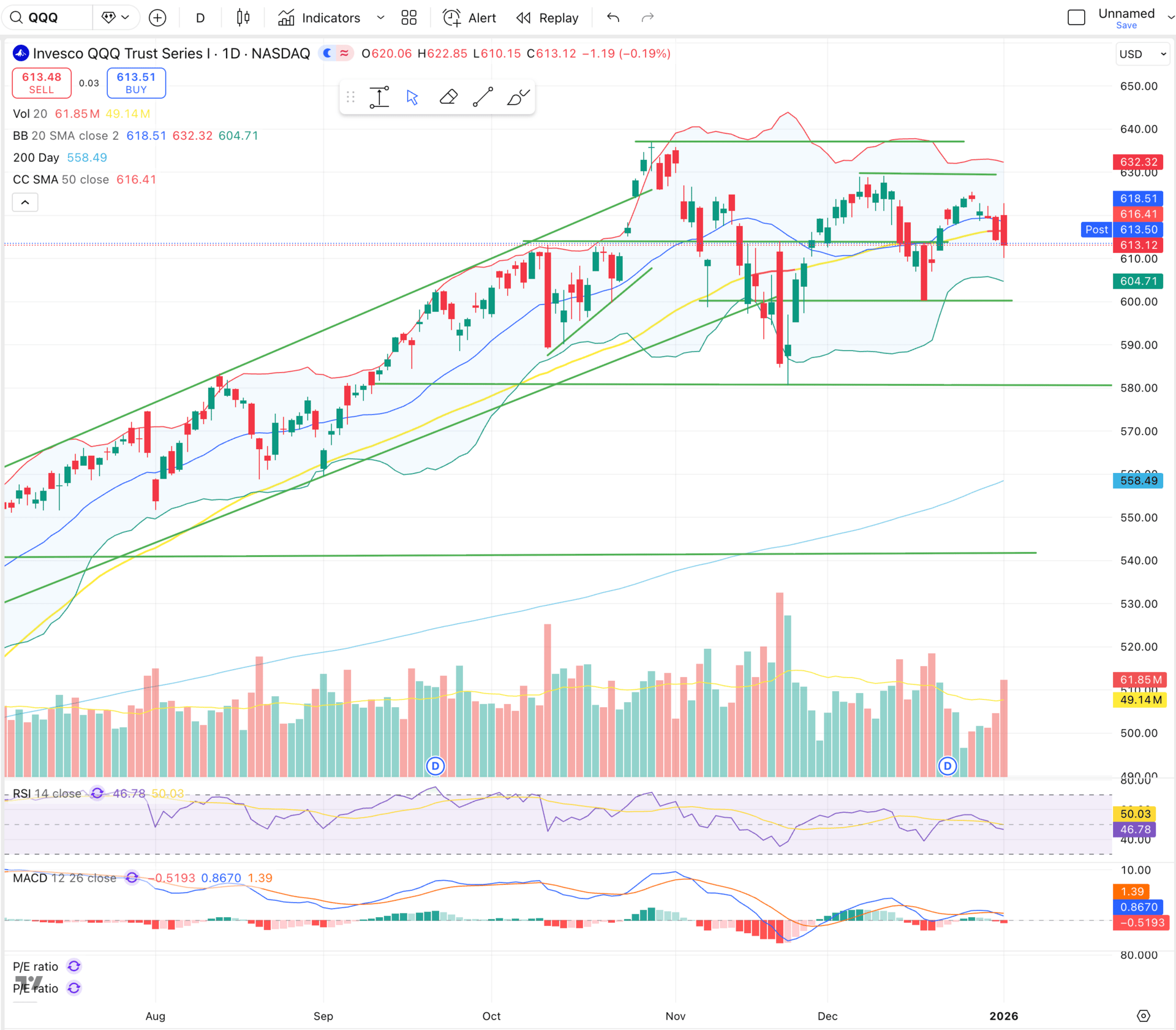Select the trend line drawing tool

pyautogui.click(x=483, y=97)
